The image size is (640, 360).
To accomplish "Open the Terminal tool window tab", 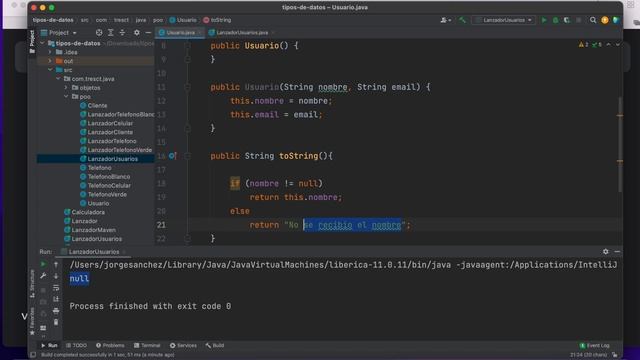I will [147, 346].
